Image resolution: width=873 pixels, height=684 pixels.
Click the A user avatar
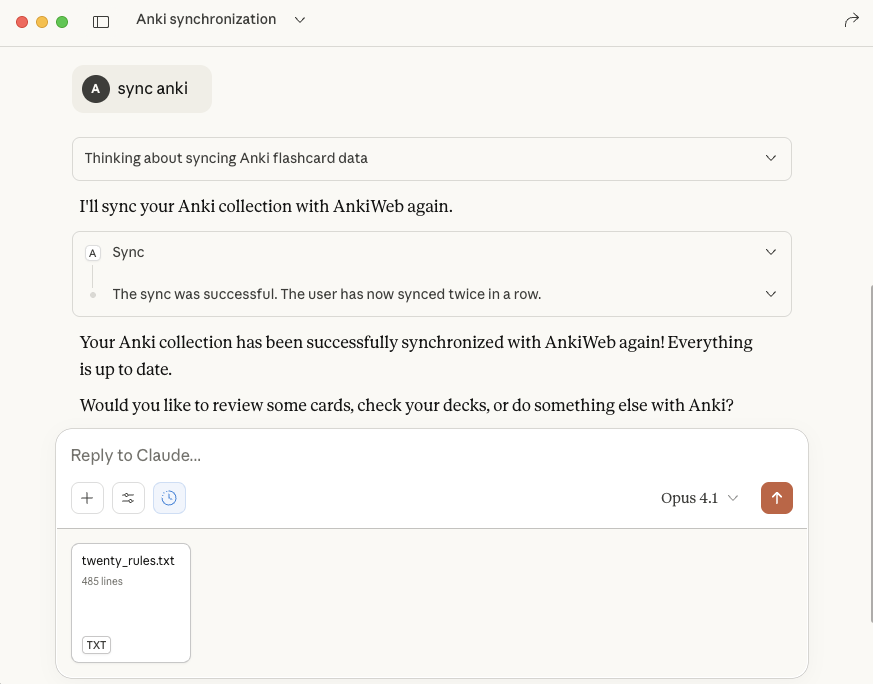click(x=95, y=89)
